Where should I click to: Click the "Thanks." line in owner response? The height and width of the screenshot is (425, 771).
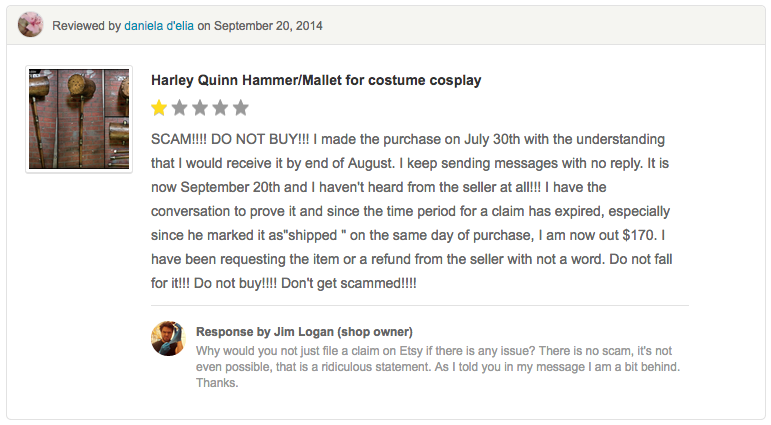(x=217, y=383)
